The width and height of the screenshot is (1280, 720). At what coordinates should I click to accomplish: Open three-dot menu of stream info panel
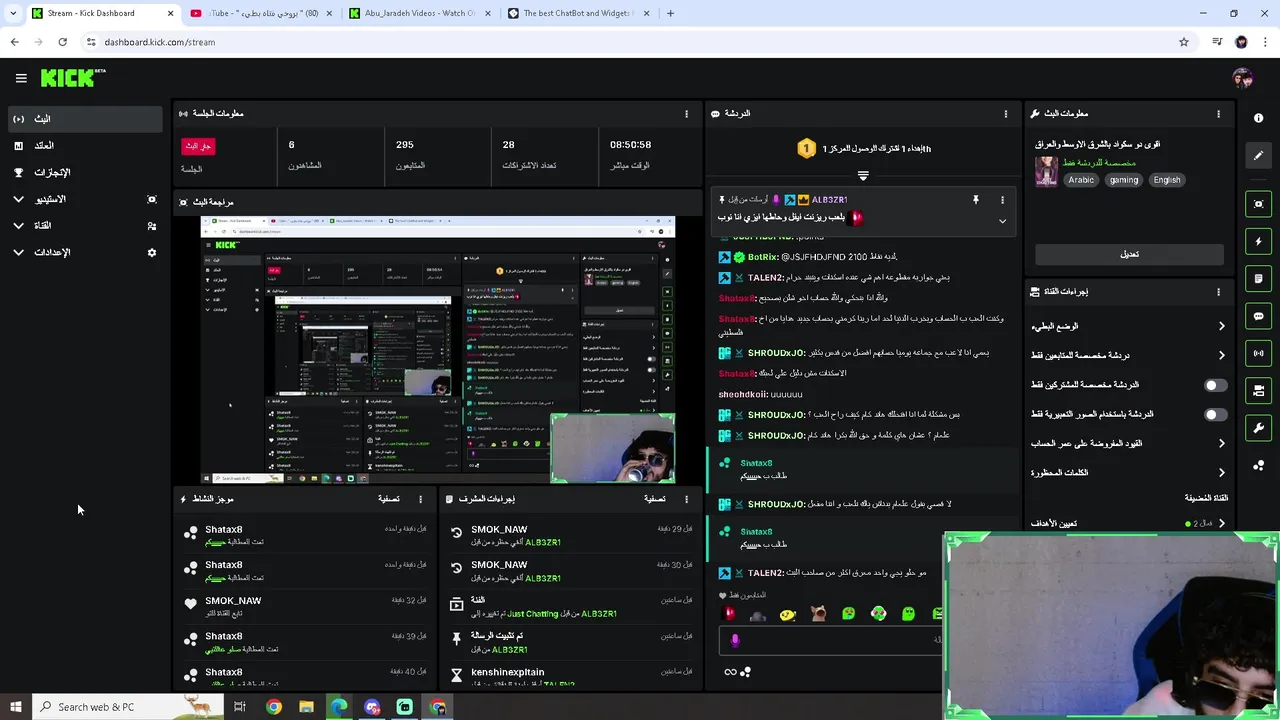(x=1218, y=114)
